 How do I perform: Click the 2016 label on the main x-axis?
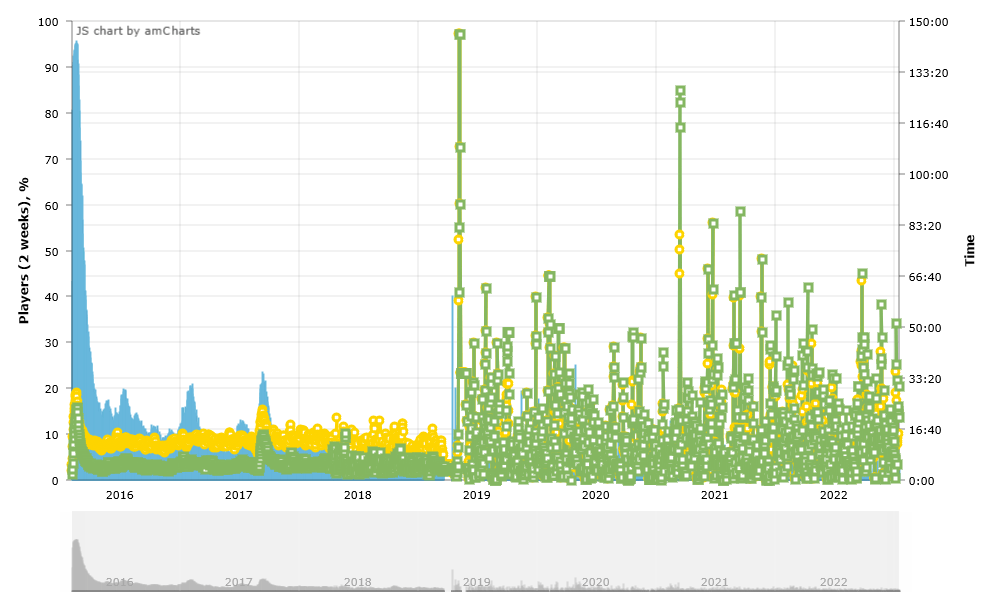point(119,495)
